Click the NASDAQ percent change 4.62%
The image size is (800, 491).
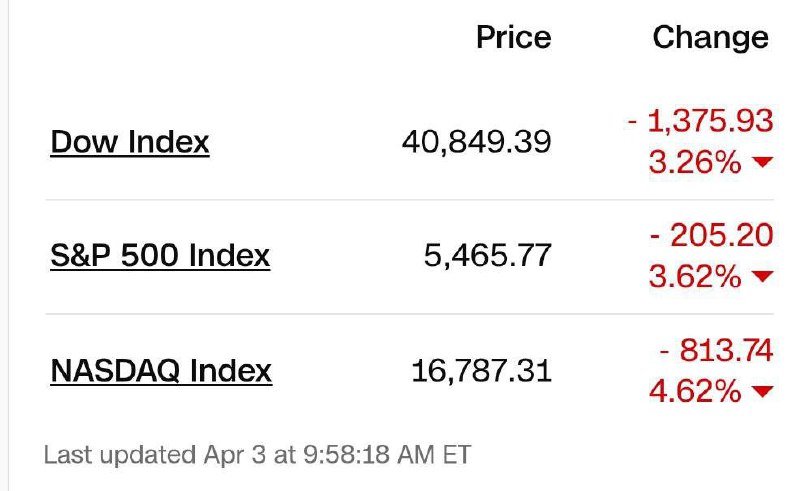pos(694,391)
